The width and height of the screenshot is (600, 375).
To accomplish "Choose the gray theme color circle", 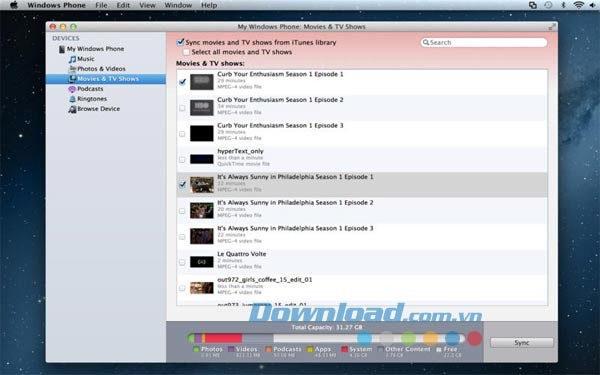I will click(x=386, y=338).
